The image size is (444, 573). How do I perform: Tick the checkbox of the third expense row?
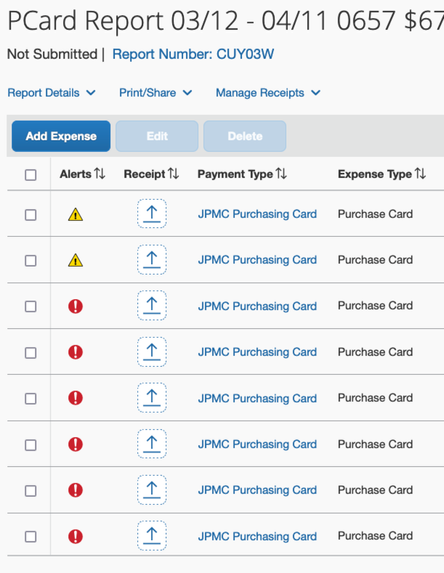coord(31,306)
